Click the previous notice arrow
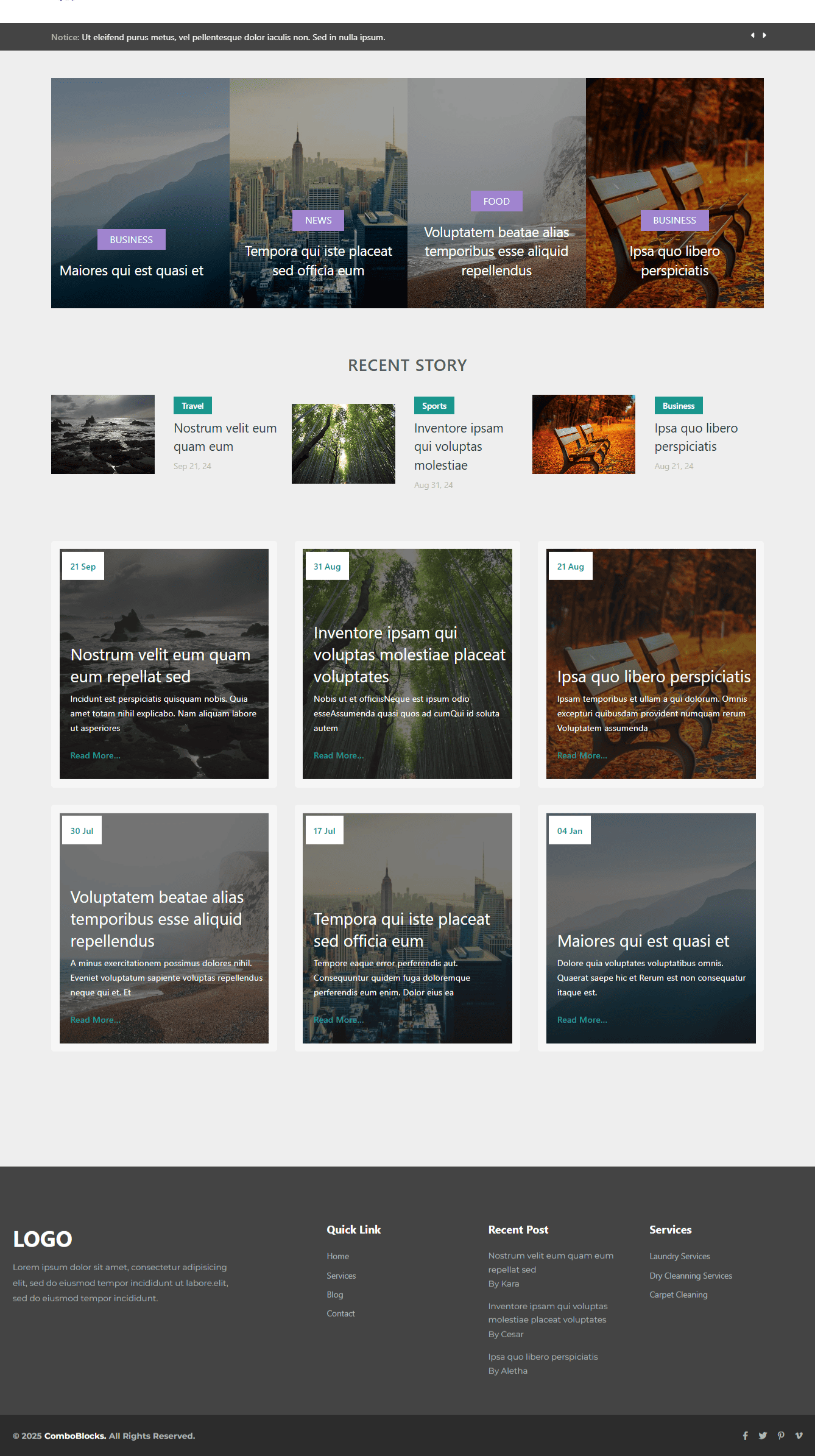Screen dimensions: 815x1456 [x=752, y=35]
